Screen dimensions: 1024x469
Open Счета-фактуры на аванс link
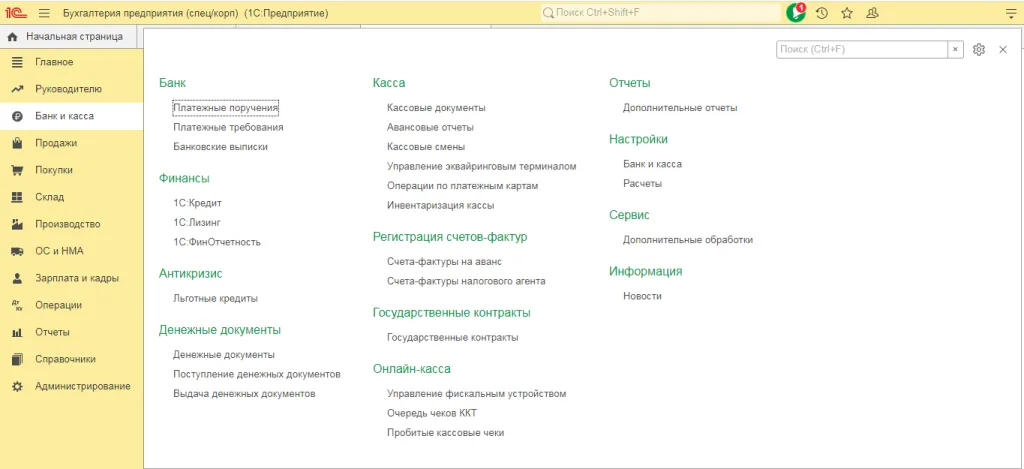(x=444, y=261)
